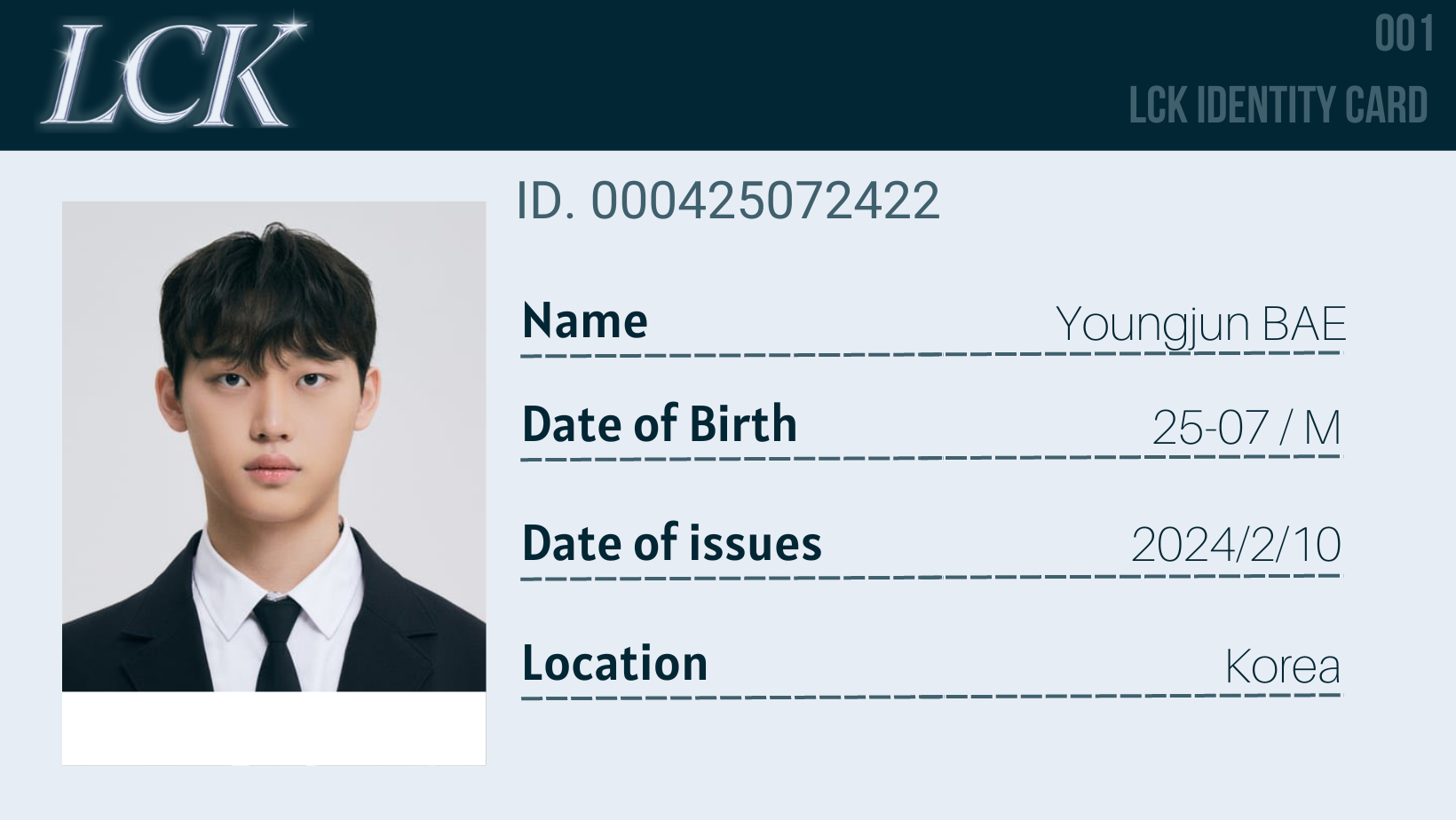The width and height of the screenshot is (1456, 820).
Task: Select the Korea location value
Action: tap(1282, 667)
